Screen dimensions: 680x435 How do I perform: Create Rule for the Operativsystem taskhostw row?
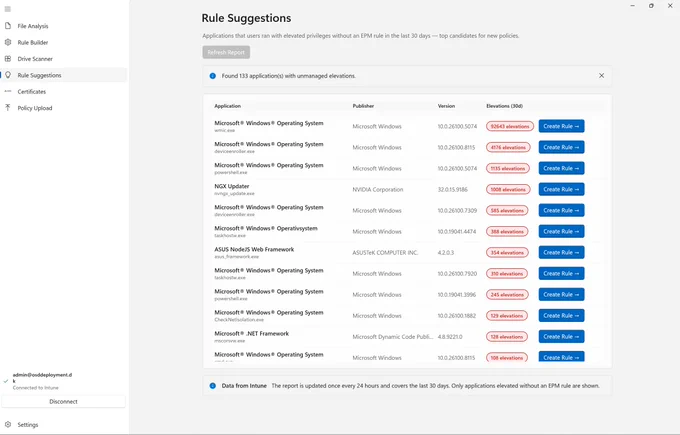point(561,231)
